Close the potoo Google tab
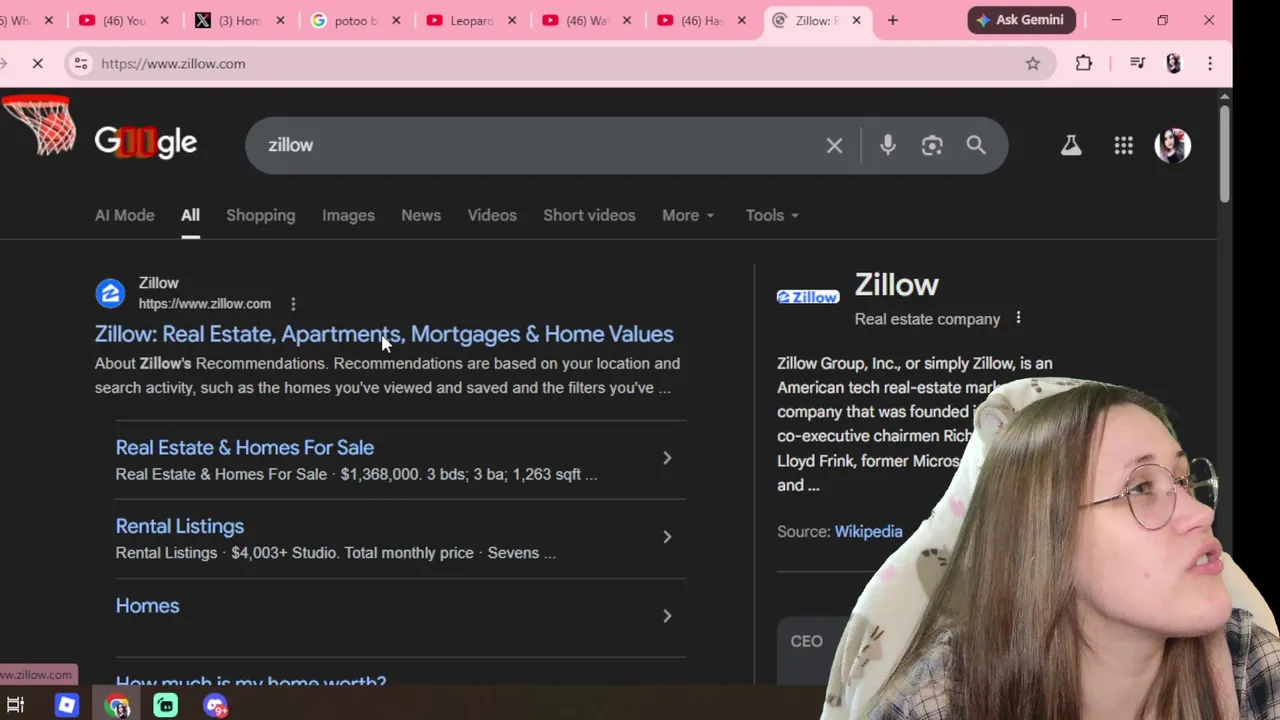Screen dimensions: 1280x720 tap(396, 20)
